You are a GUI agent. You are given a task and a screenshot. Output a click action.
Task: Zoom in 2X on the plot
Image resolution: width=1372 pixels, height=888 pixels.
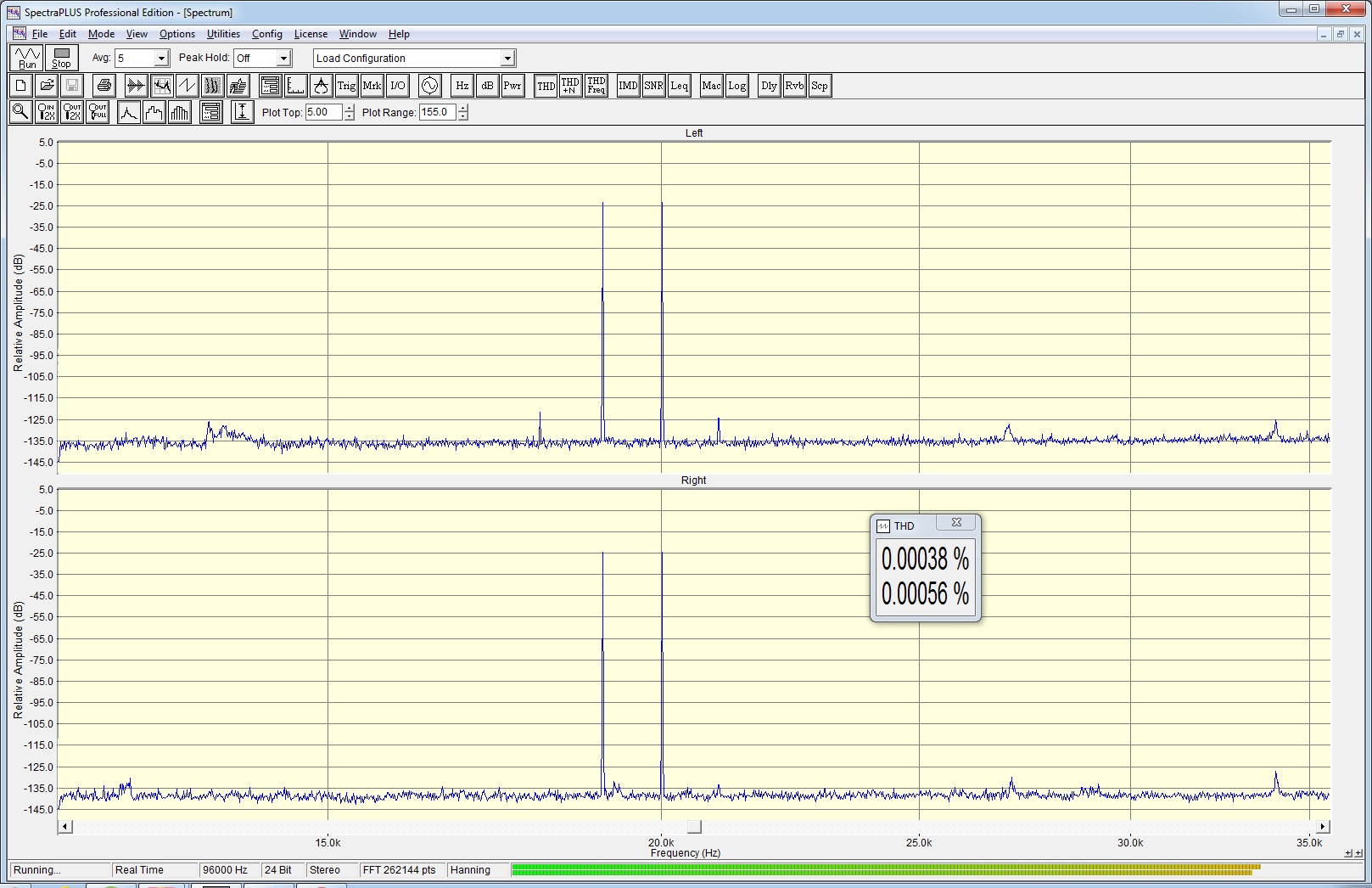pyautogui.click(x=47, y=112)
